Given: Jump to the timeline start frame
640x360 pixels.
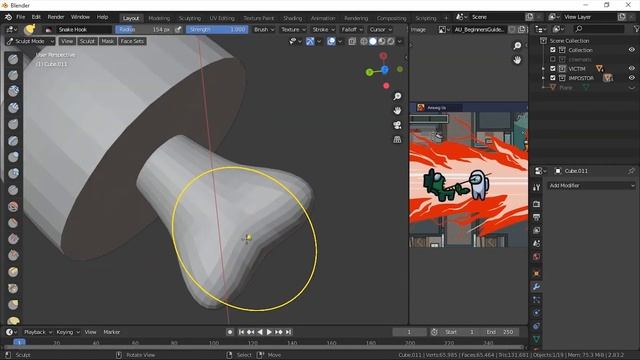Looking at the screenshot, I should (241, 332).
